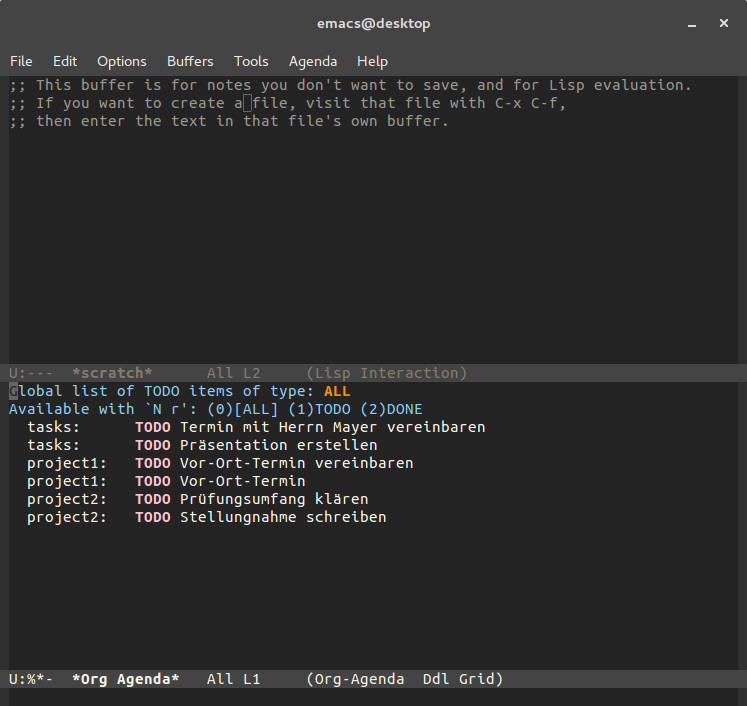
Task: Open the Edit menu
Action: [65, 61]
